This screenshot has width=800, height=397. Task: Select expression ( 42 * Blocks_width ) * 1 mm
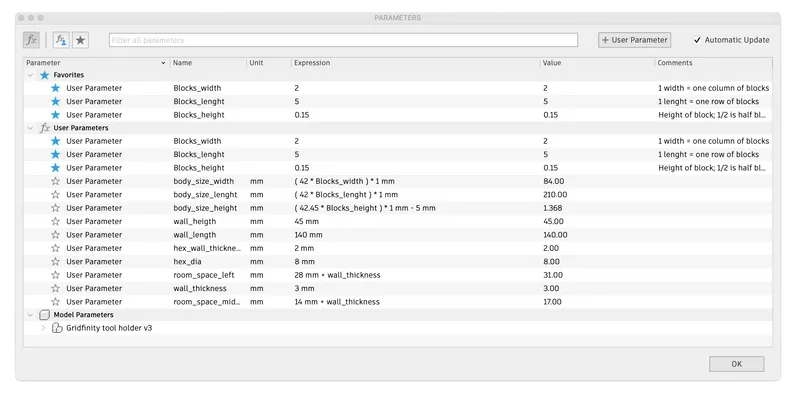coord(344,181)
